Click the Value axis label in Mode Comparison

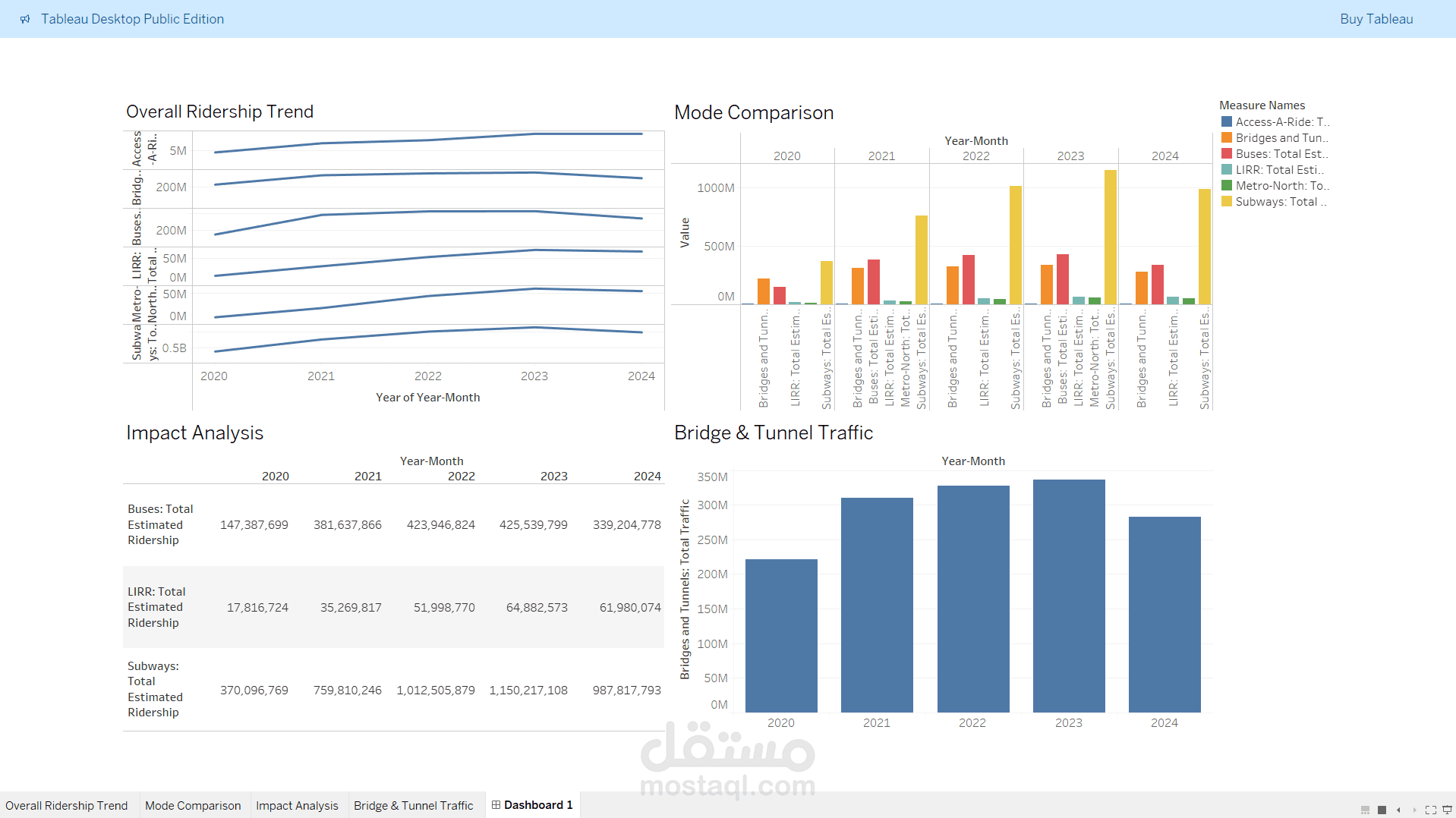point(685,232)
